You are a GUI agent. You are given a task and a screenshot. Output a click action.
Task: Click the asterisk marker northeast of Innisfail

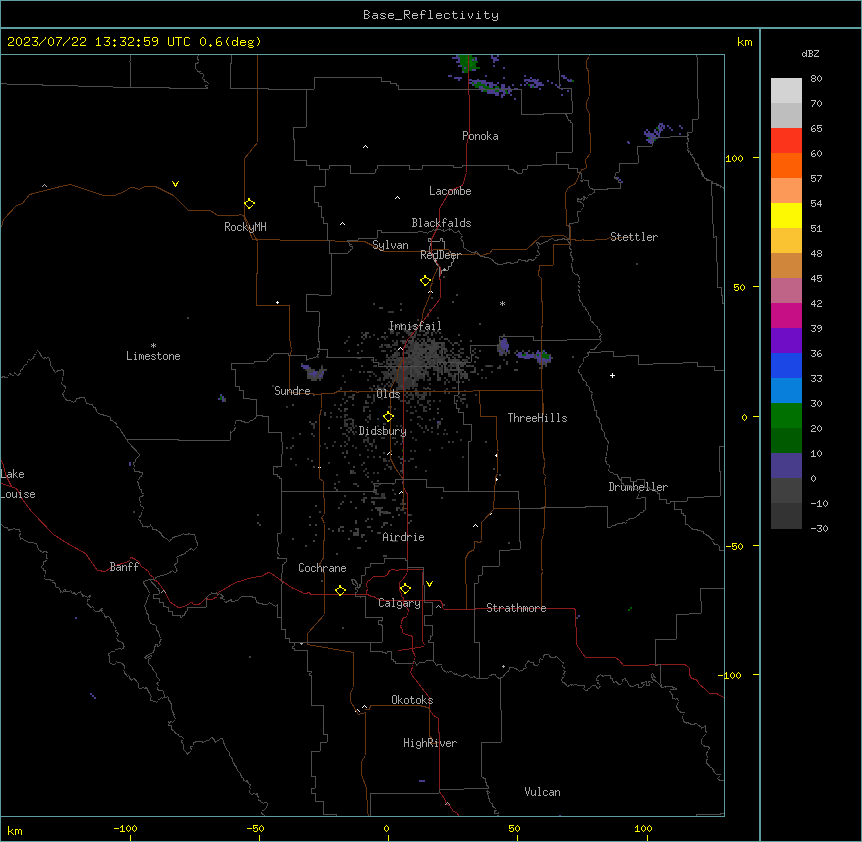(x=502, y=303)
